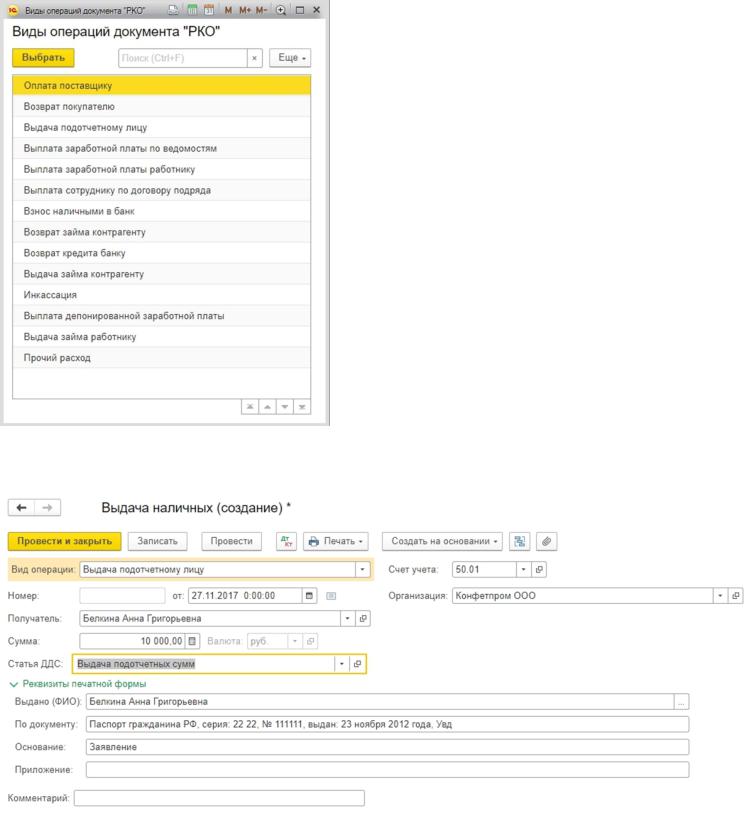Open Получатель Белкина card icon
This screenshot has height=833, width=746.
click(x=363, y=619)
